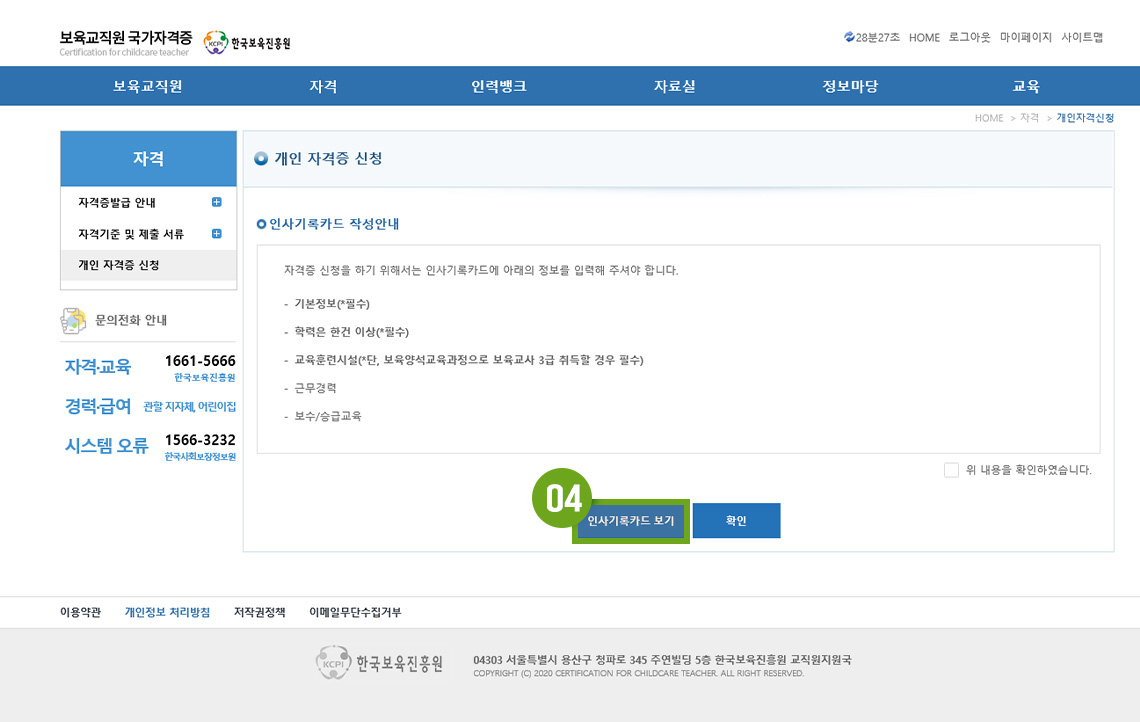Open 개인정보 처리방침 footer link

167,613
